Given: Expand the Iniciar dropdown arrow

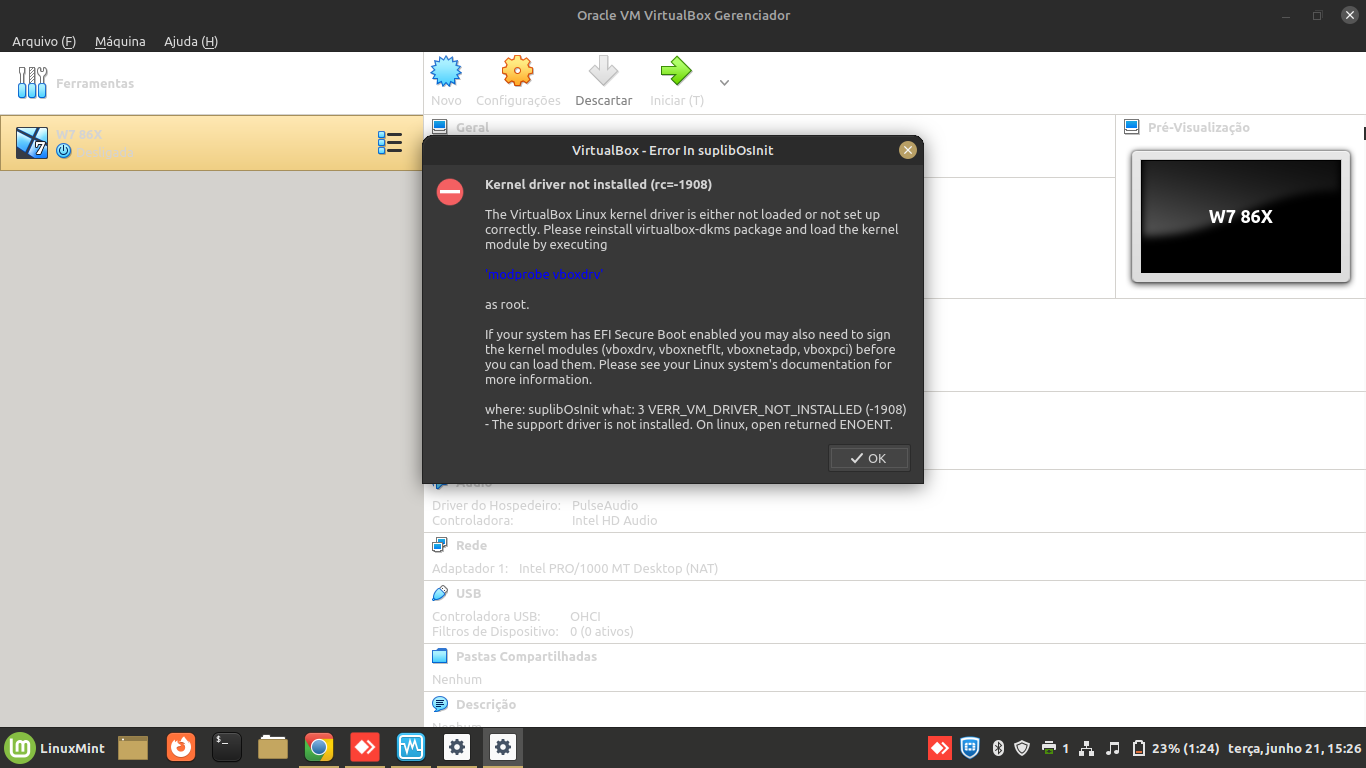Looking at the screenshot, I should pyautogui.click(x=725, y=82).
